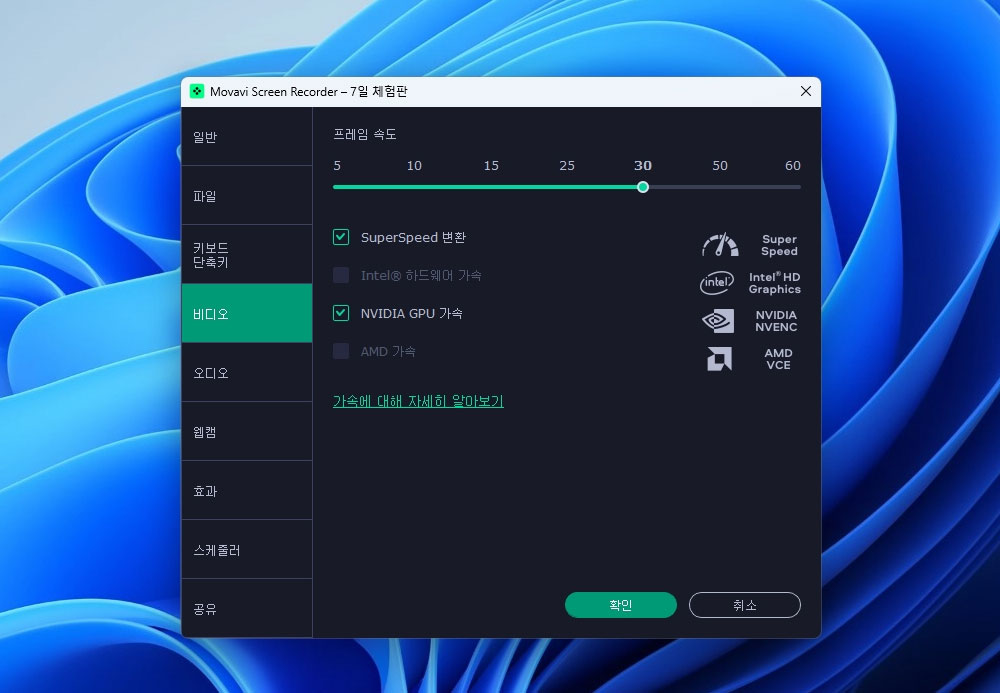Select the 비디오 tab

[247, 314]
